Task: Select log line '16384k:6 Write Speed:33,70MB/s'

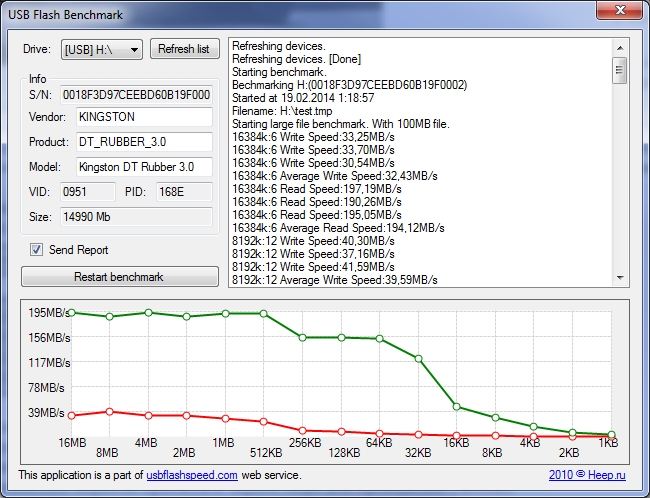Action: coord(313,150)
